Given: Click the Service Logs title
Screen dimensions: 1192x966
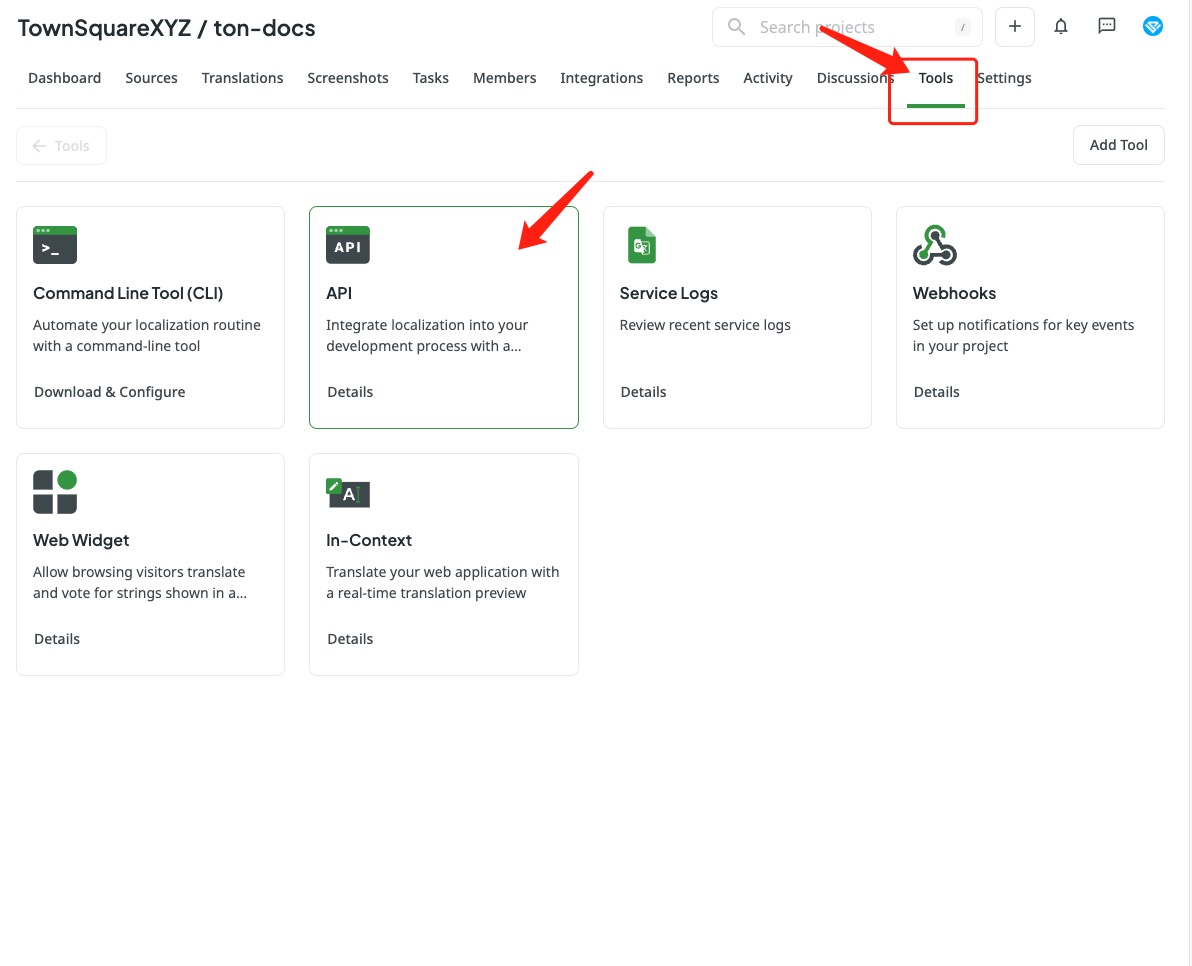Looking at the screenshot, I should click(x=668, y=293).
